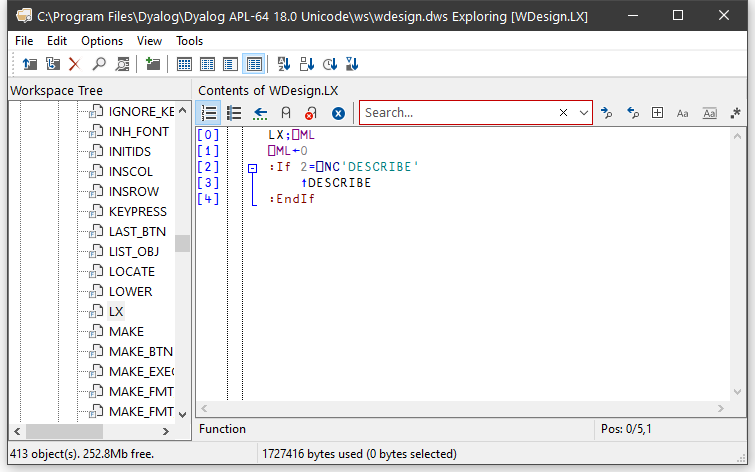This screenshot has height=472, width=755.
Task: Click the red X delete icon
Action: coord(74,64)
